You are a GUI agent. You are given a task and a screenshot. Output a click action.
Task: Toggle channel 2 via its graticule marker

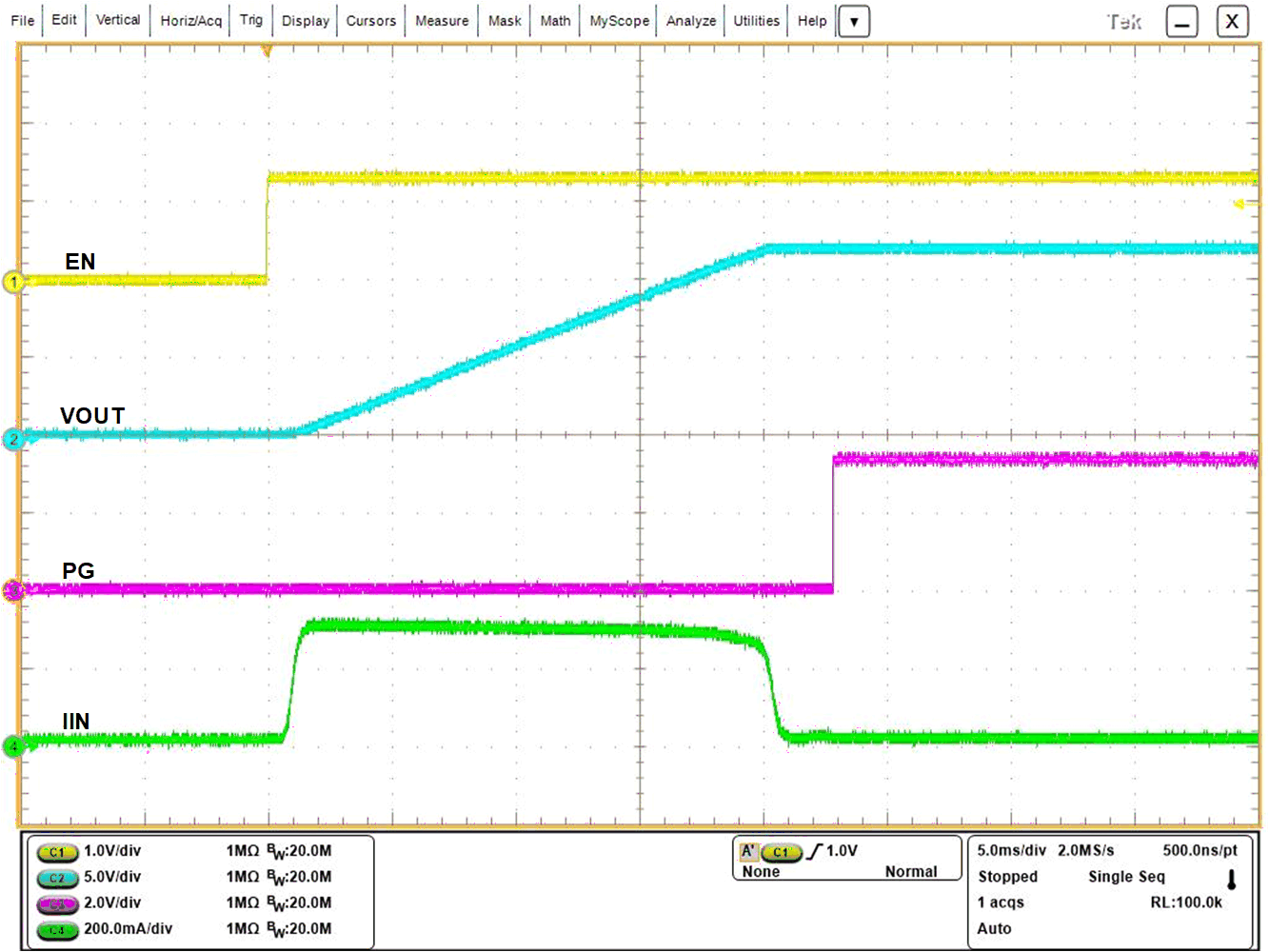pos(13,439)
